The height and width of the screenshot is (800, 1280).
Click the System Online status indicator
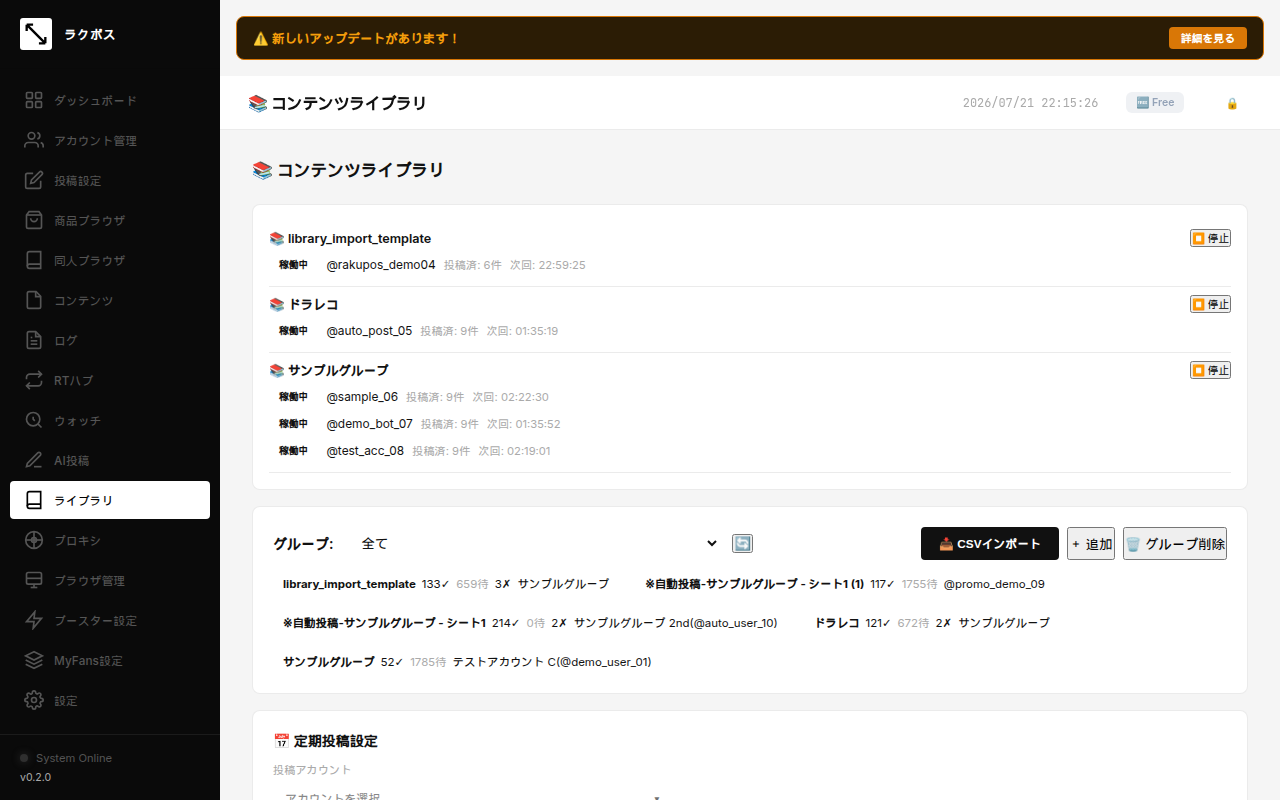[24, 758]
